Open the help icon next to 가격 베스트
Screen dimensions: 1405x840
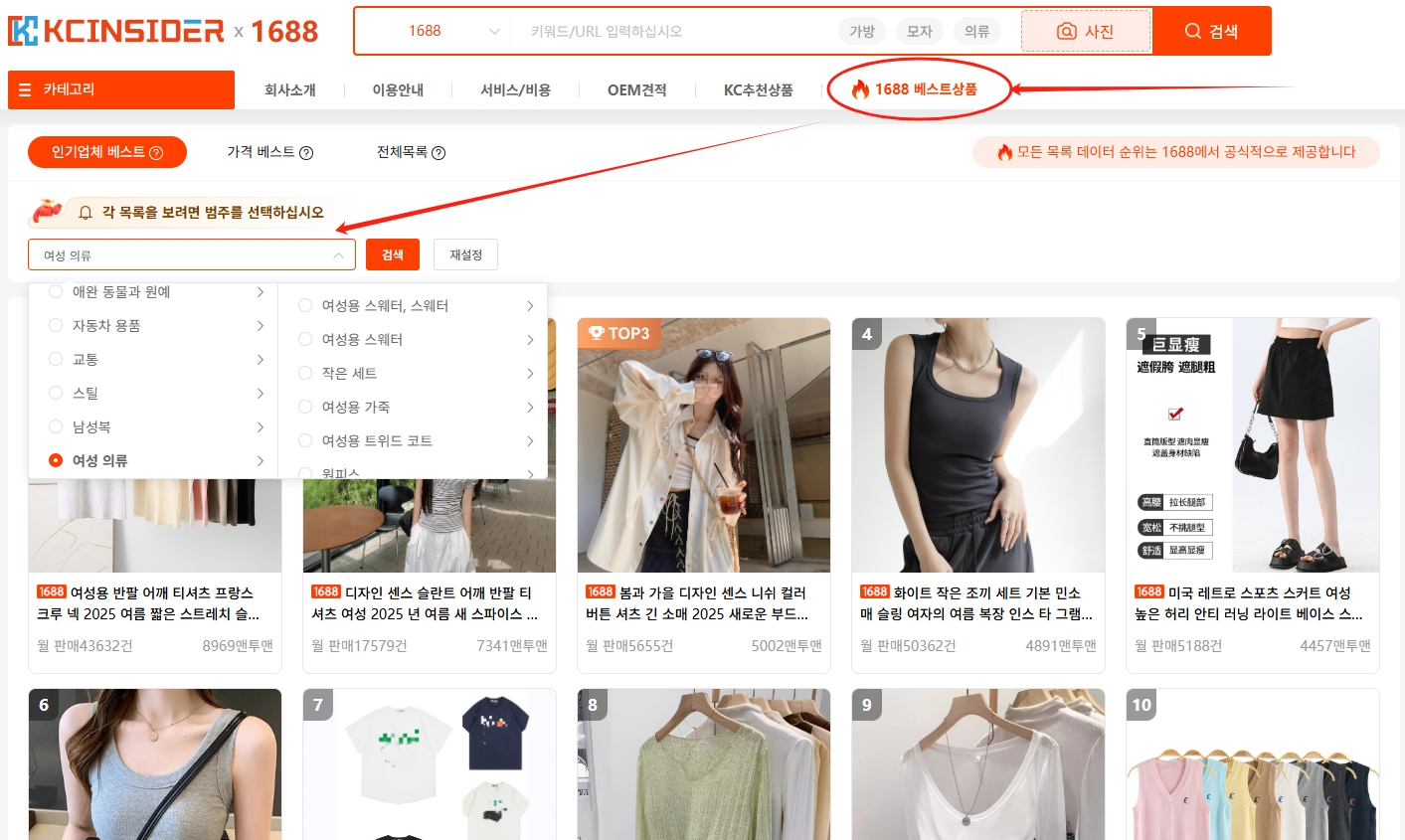click(x=306, y=153)
